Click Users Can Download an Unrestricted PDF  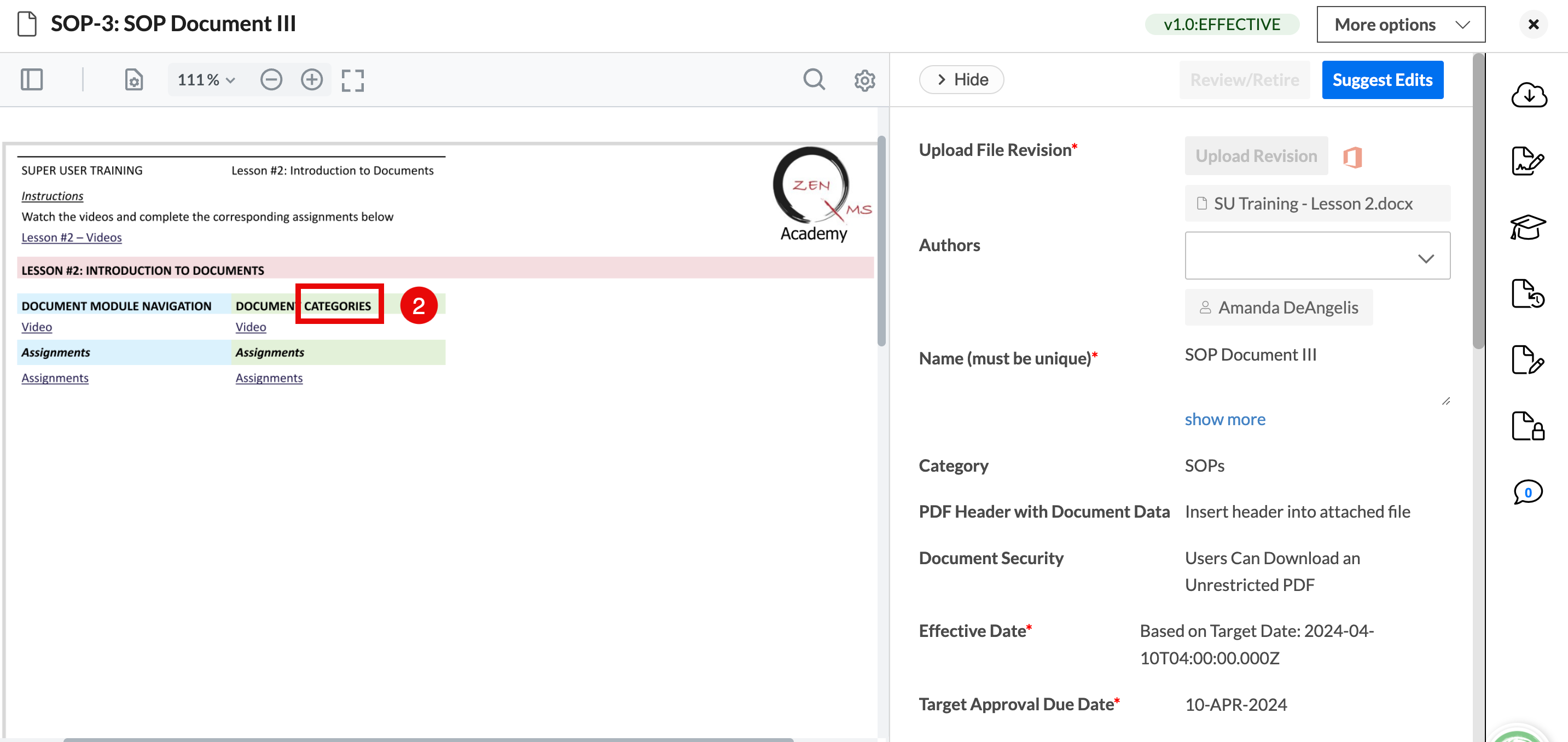(x=1272, y=572)
